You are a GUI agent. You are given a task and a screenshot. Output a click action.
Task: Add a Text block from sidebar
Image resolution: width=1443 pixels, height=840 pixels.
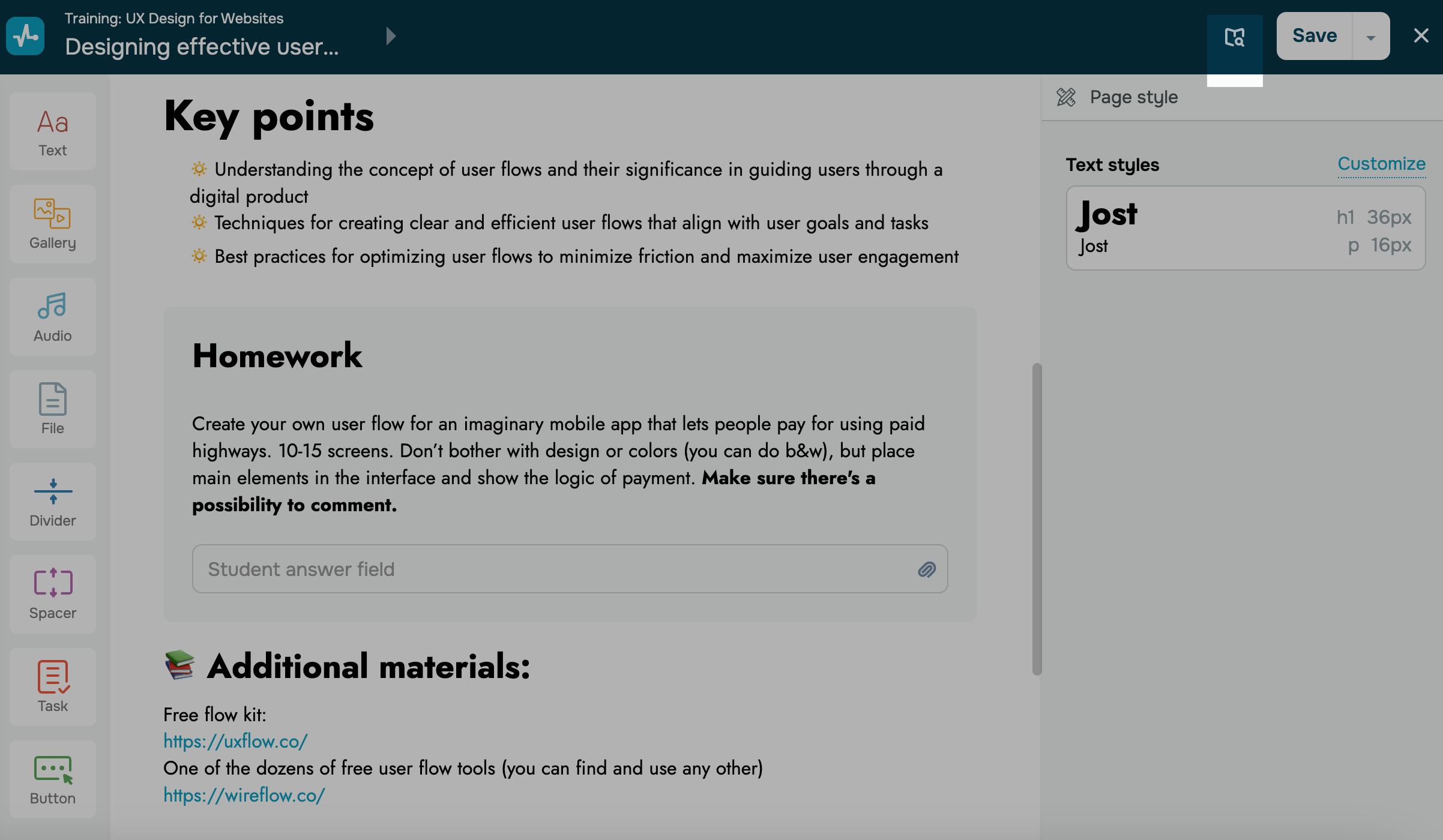pyautogui.click(x=53, y=132)
